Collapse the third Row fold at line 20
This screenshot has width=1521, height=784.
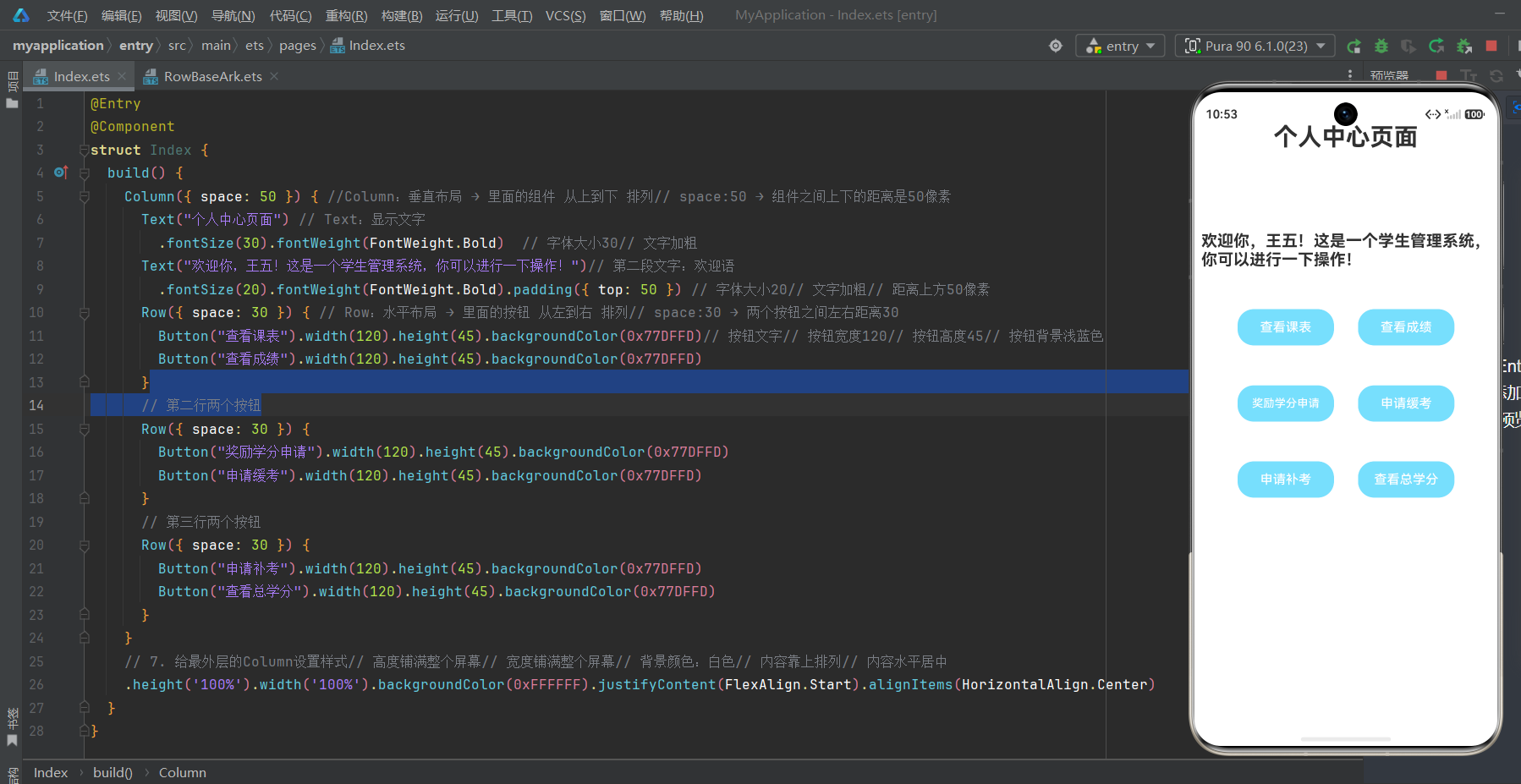[84, 546]
